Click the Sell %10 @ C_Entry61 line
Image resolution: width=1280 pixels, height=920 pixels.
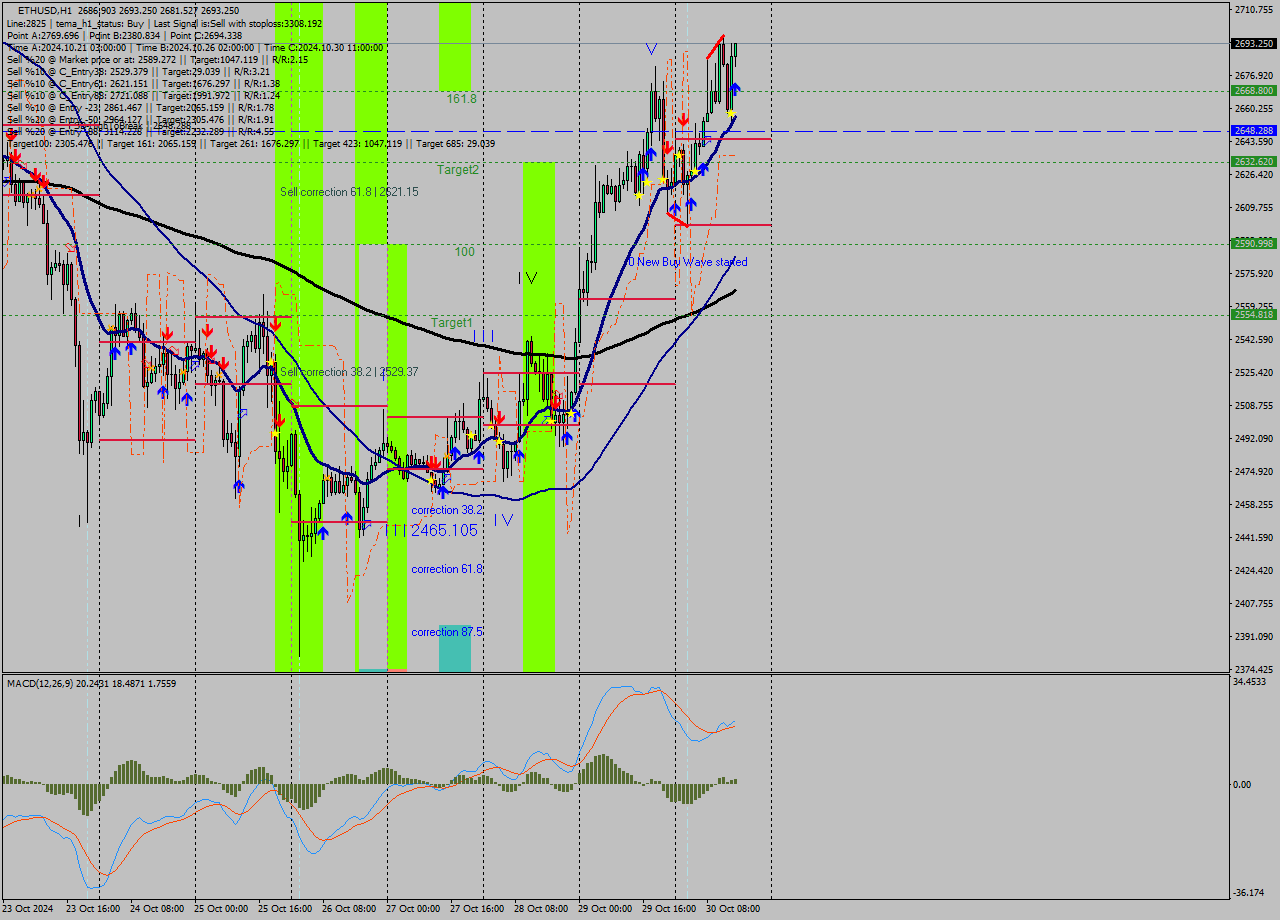pyautogui.click(x=143, y=83)
